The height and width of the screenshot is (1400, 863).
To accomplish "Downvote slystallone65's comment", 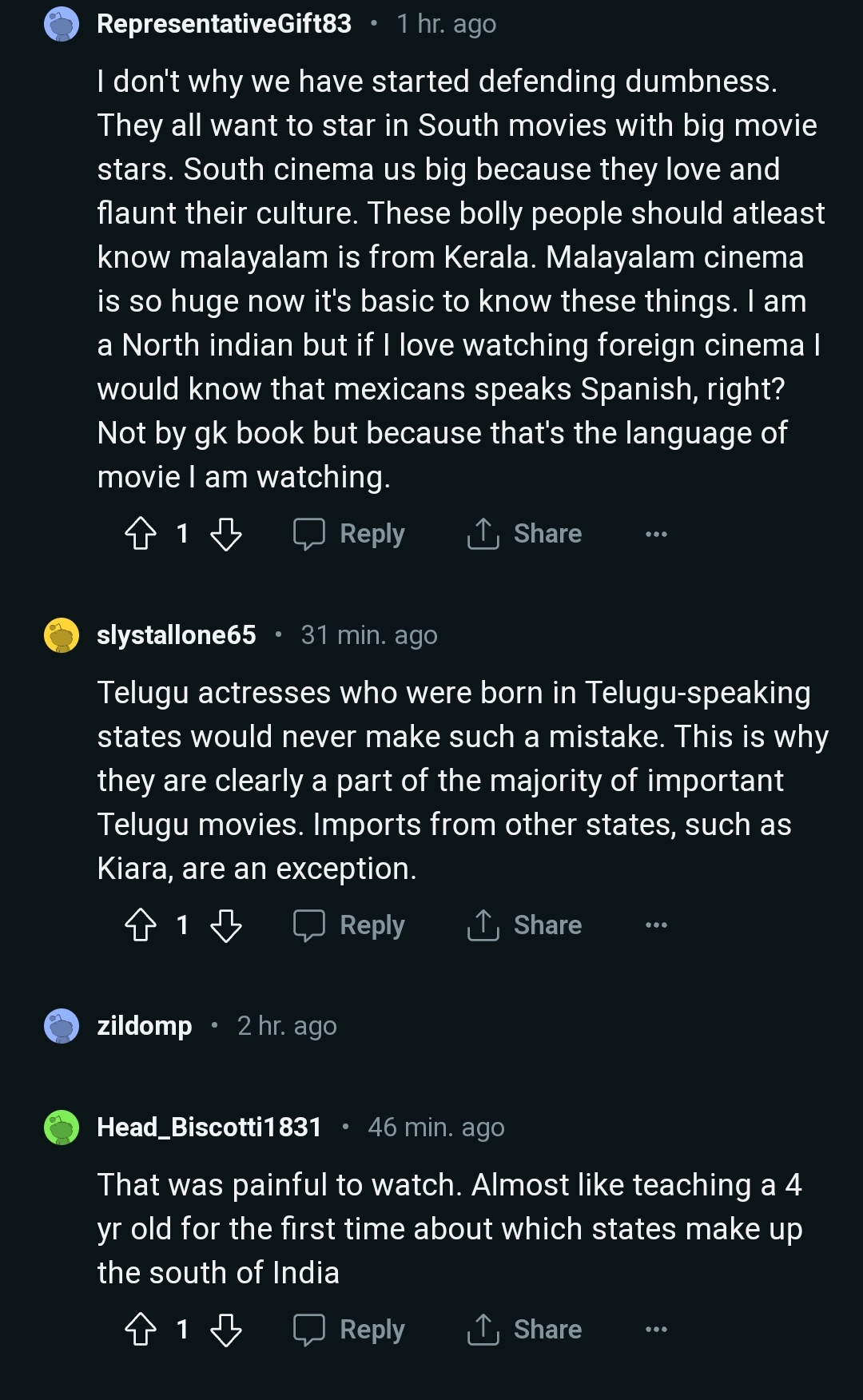I will (x=226, y=925).
